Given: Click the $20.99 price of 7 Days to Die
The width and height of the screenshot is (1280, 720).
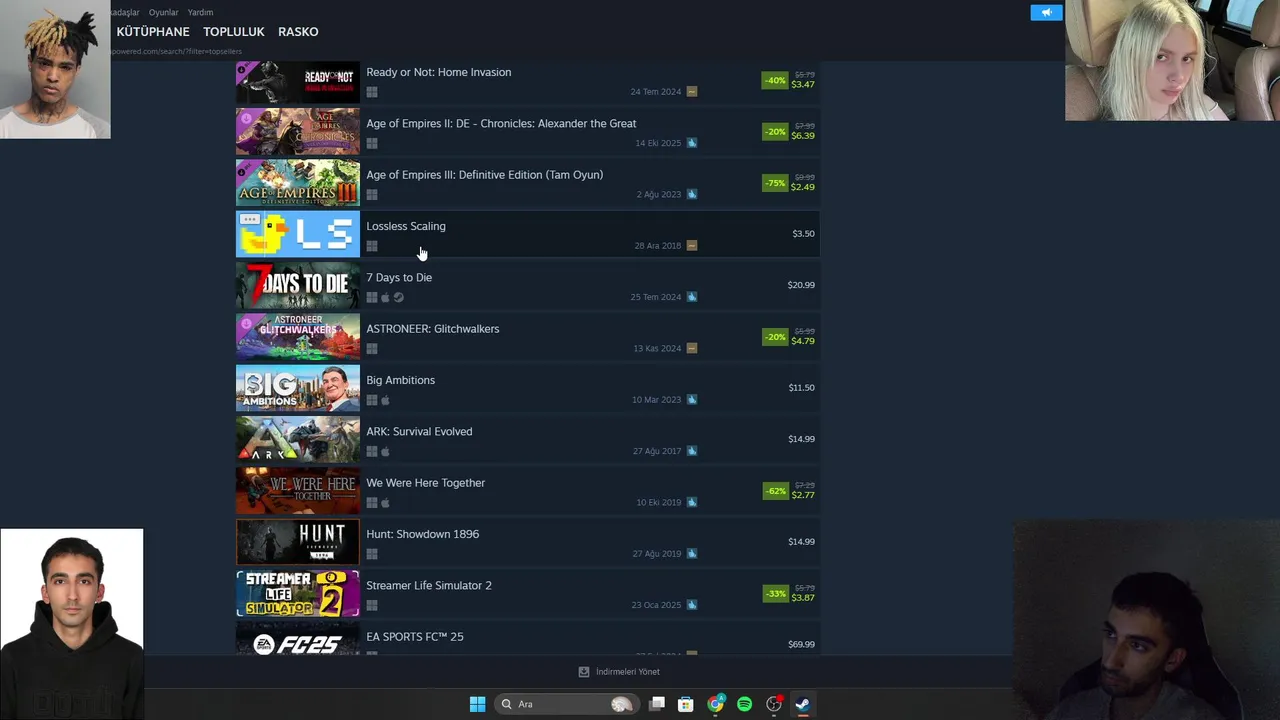Looking at the screenshot, I should [801, 285].
